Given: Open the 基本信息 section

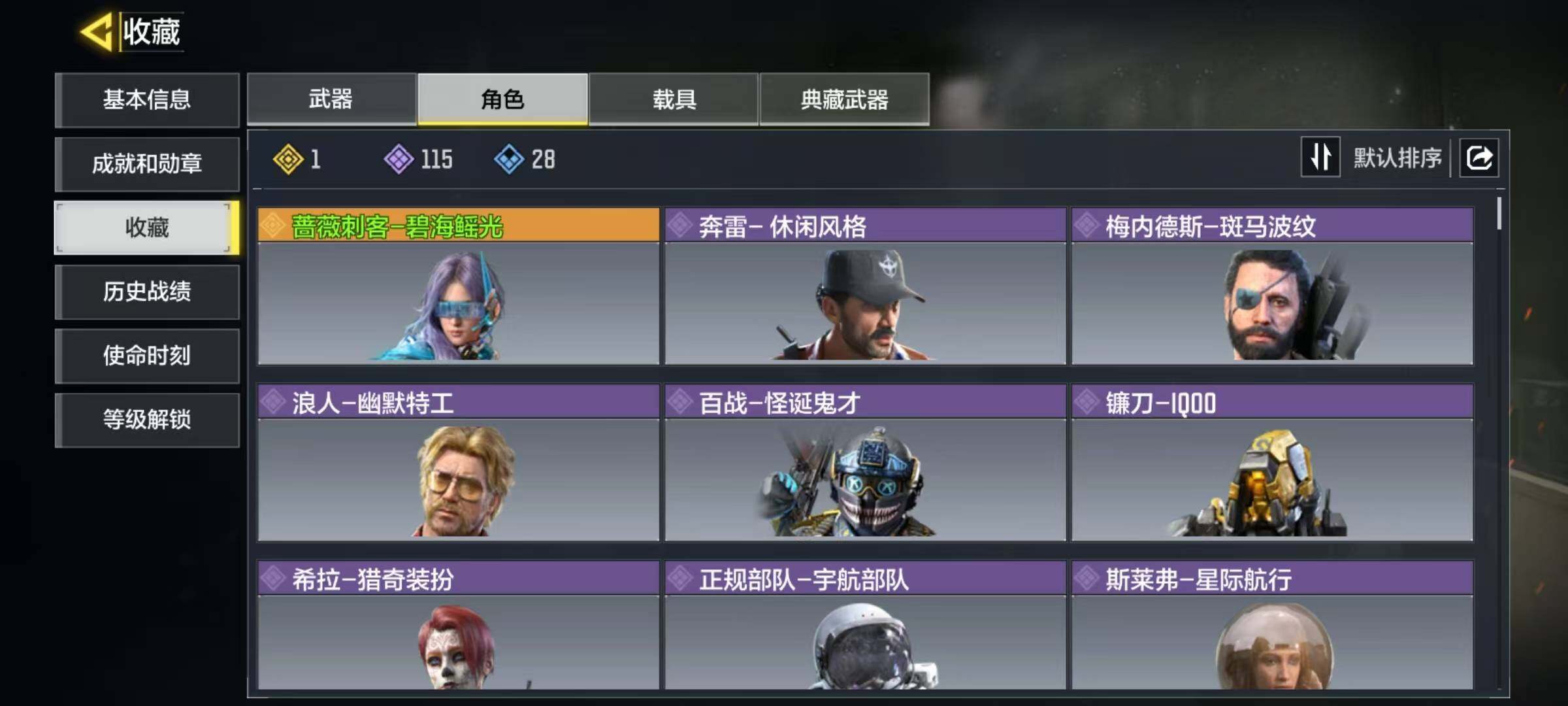Looking at the screenshot, I should [147, 100].
